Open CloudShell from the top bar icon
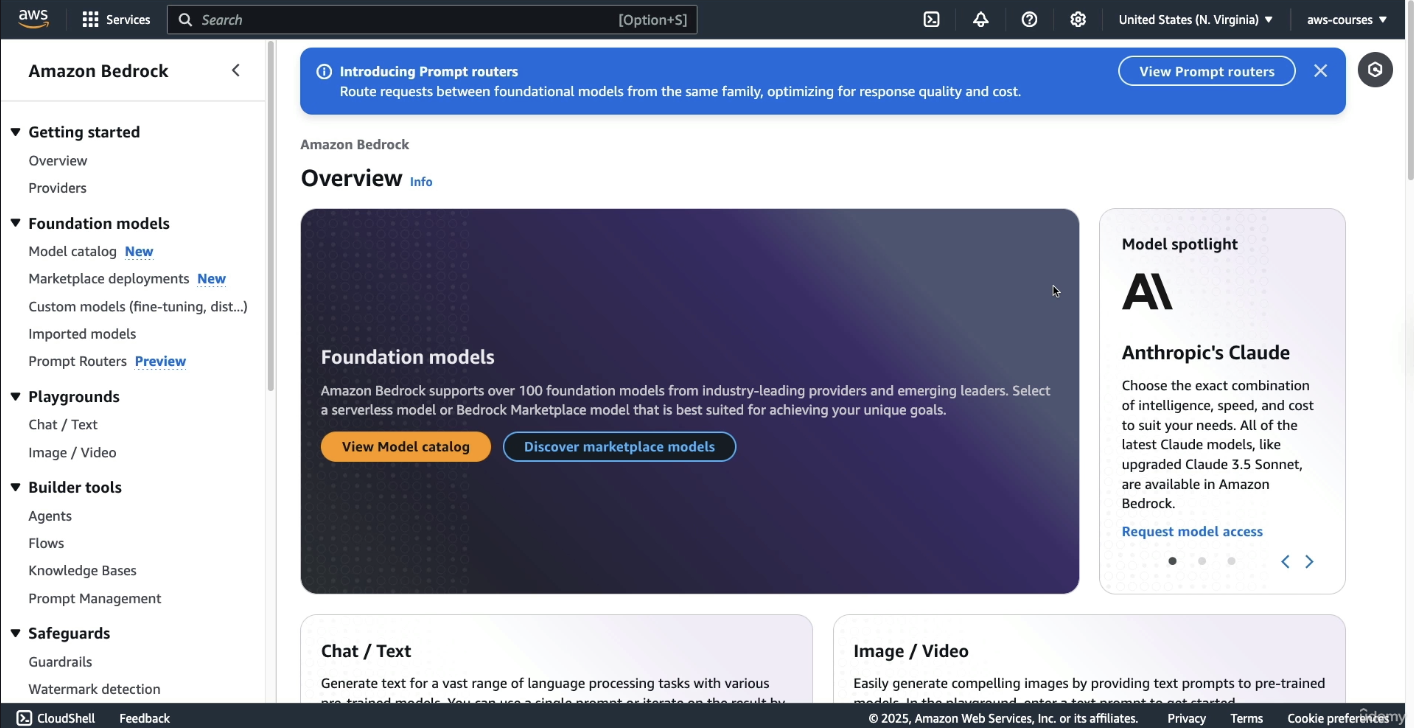Viewport: 1414px width, 728px height. pos(931,19)
